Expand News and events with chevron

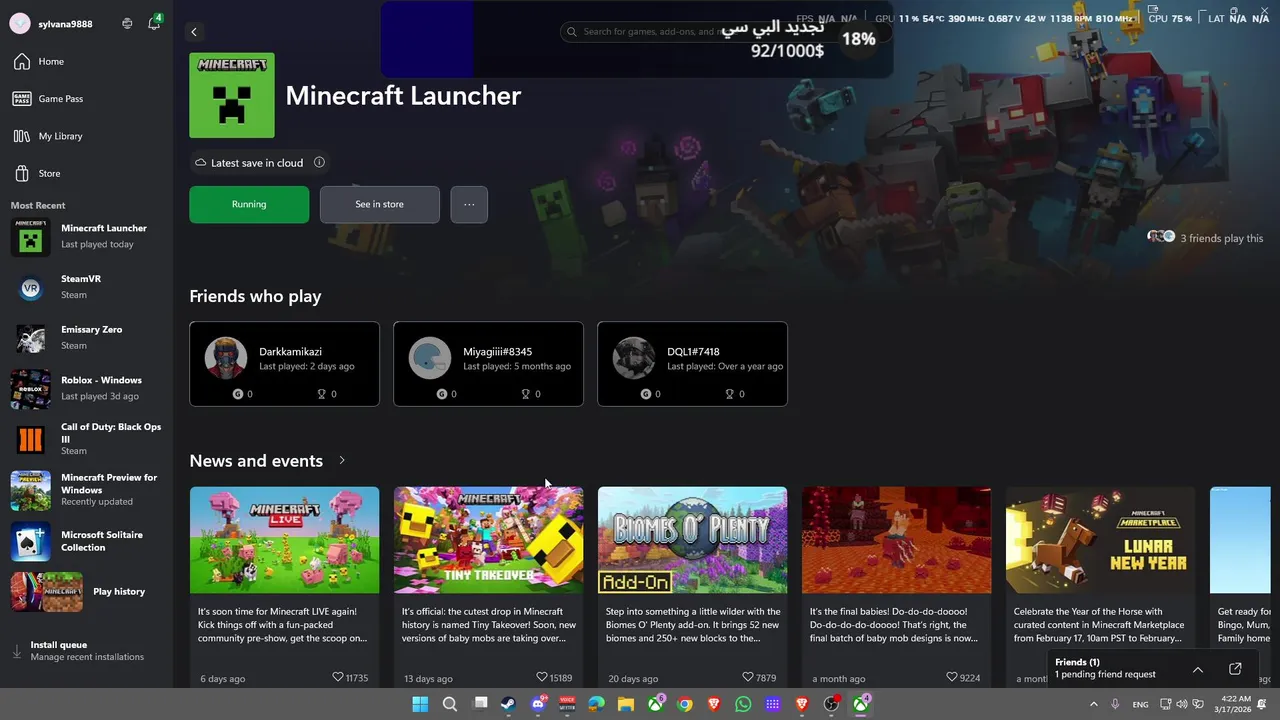click(x=342, y=460)
